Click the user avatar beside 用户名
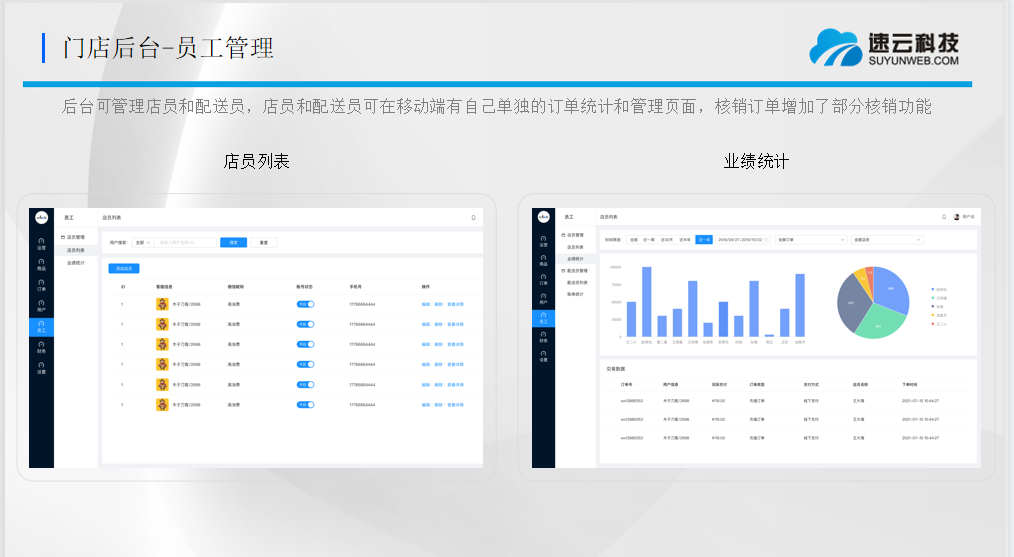Screen dimensions: 1014x557 [957, 216]
